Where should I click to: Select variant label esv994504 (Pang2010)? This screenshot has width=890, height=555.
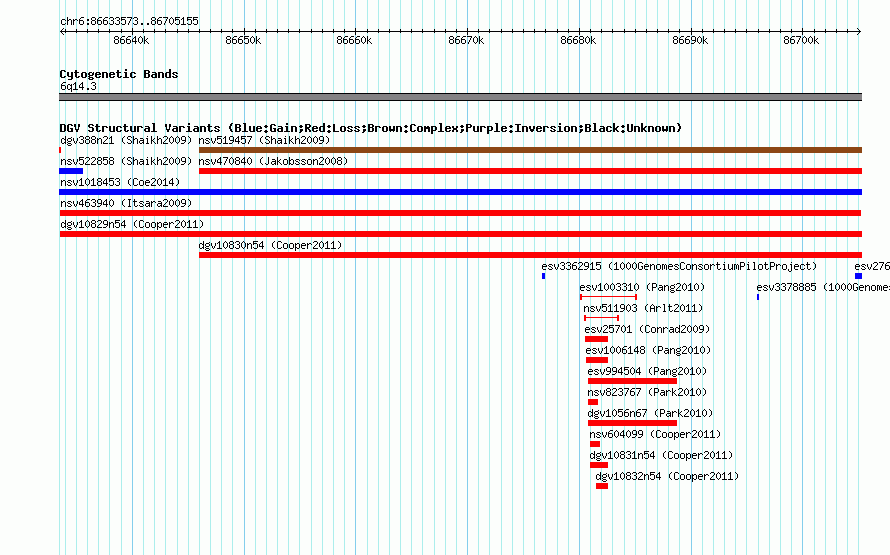coord(647,371)
